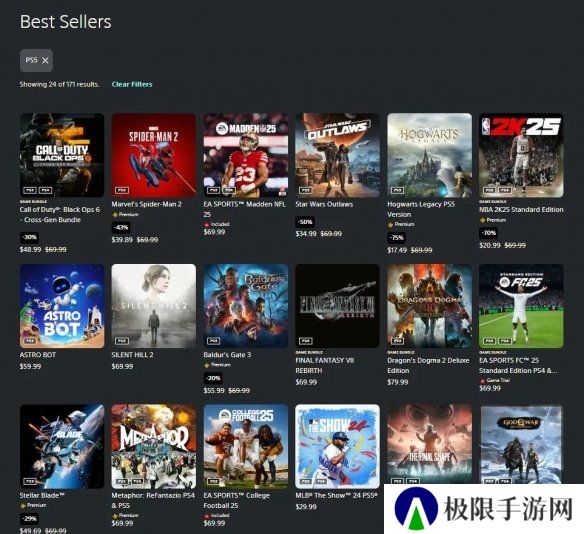Select Dragon's Dogma 2 Deluxe cover

point(429,306)
